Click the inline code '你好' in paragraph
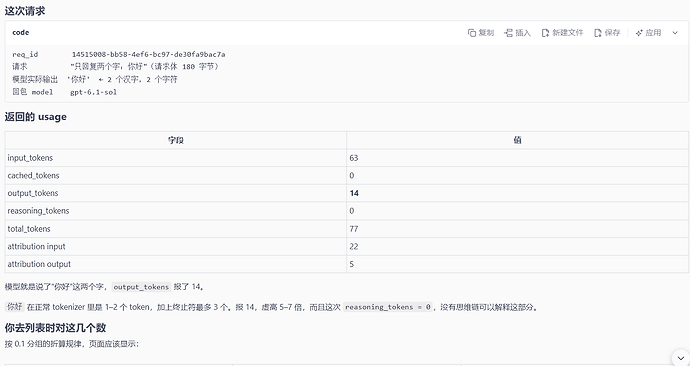The image size is (690, 366). coord(15,307)
